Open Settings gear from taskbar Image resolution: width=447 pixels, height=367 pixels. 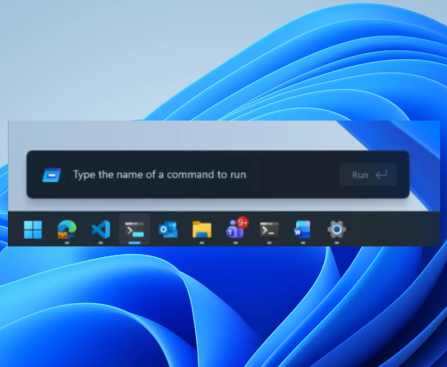click(337, 230)
